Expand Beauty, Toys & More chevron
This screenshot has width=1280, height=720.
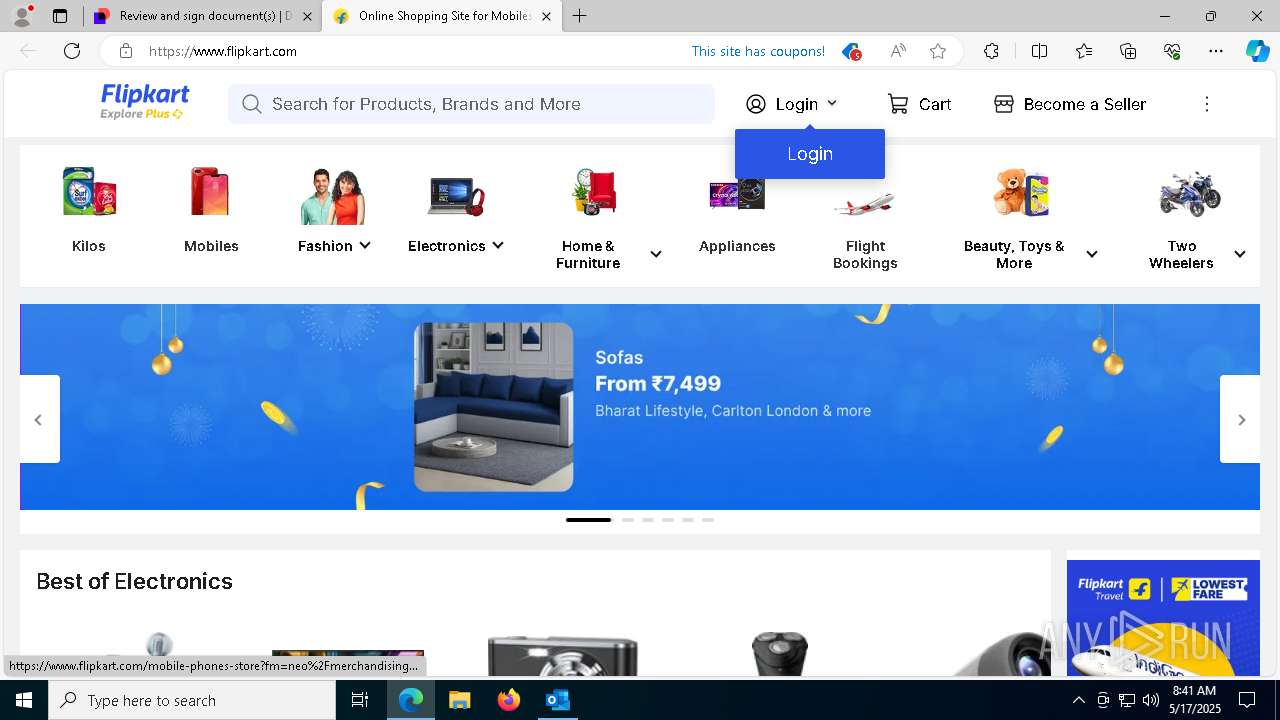pyautogui.click(x=1092, y=254)
